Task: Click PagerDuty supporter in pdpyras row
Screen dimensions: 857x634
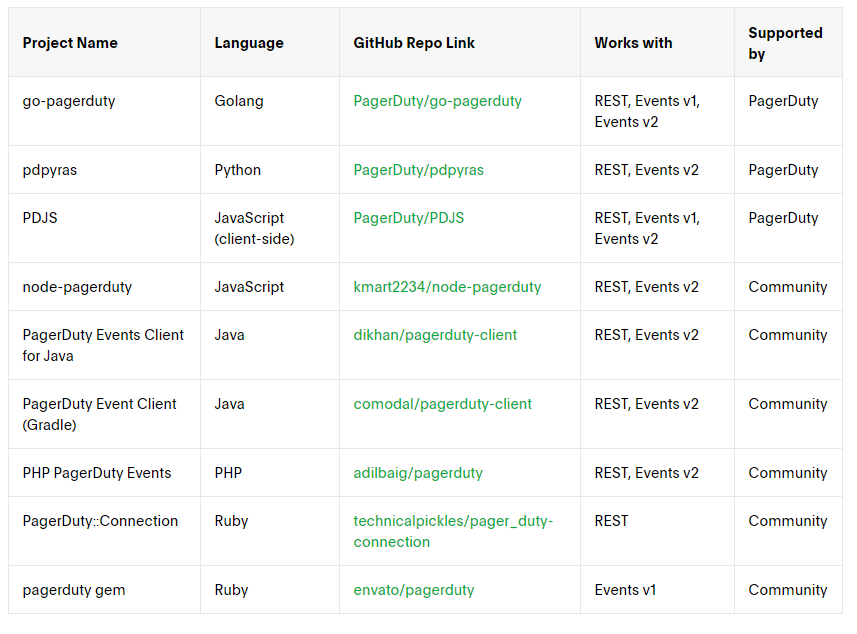Action: (x=783, y=170)
